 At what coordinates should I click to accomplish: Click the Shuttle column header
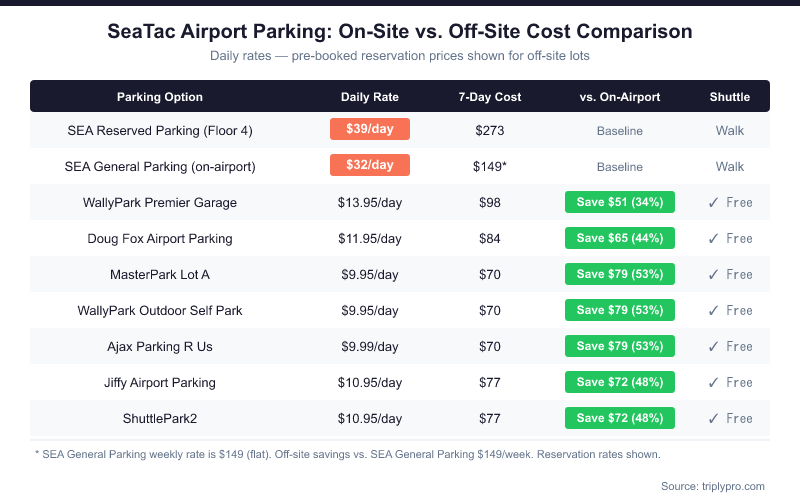pos(730,97)
